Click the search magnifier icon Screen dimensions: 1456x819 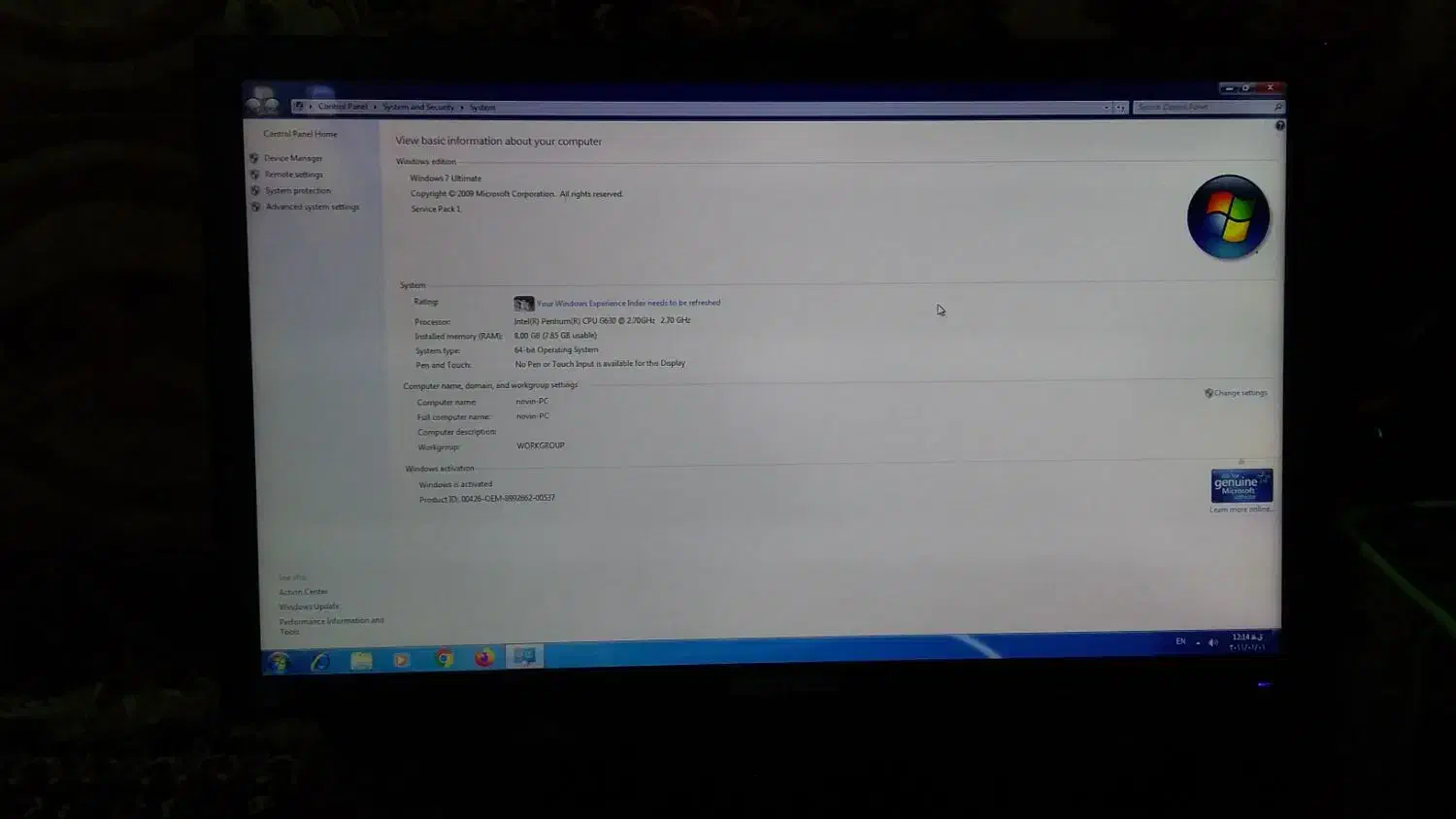[1277, 107]
